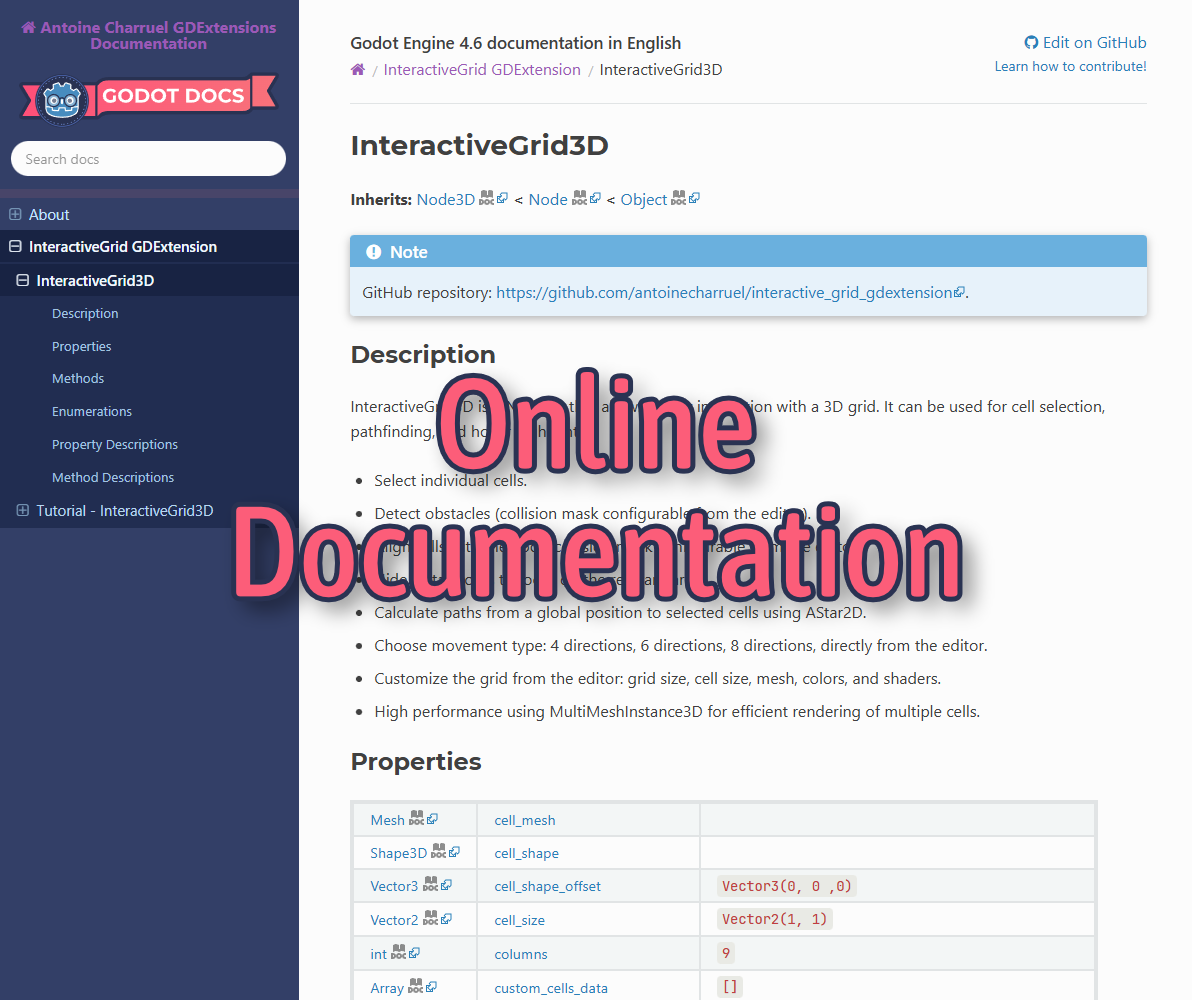Open the interactive_grid_gdextension GitHub repository URL

[724, 293]
